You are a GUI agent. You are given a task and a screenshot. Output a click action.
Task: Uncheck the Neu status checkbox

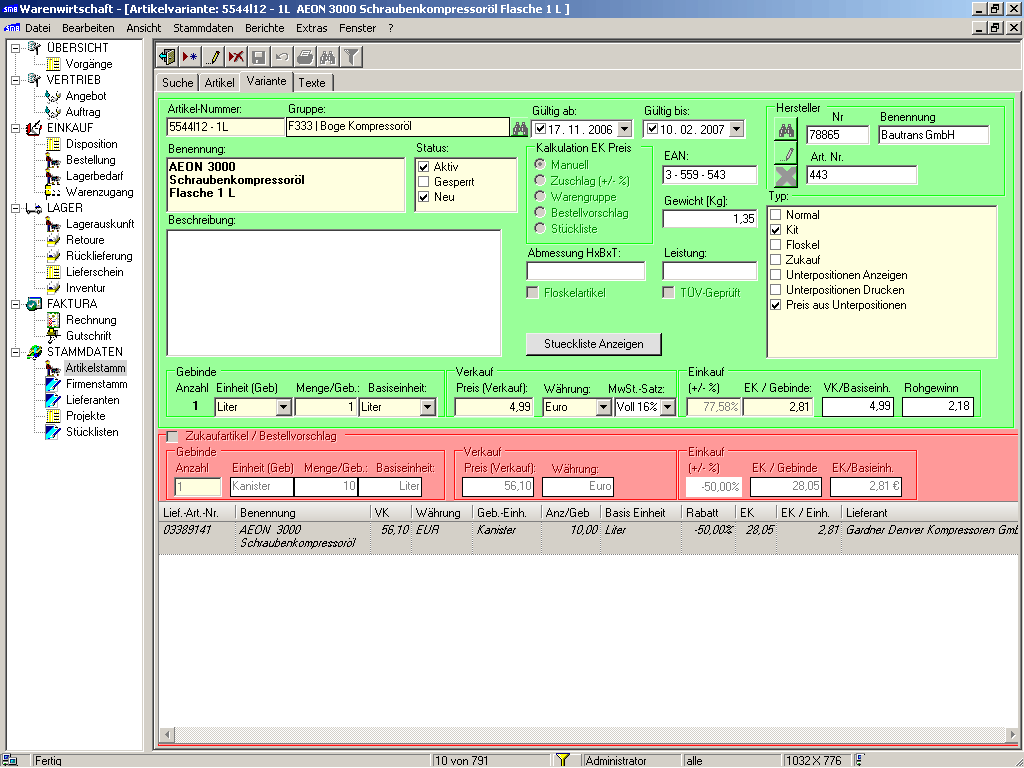(x=423, y=197)
